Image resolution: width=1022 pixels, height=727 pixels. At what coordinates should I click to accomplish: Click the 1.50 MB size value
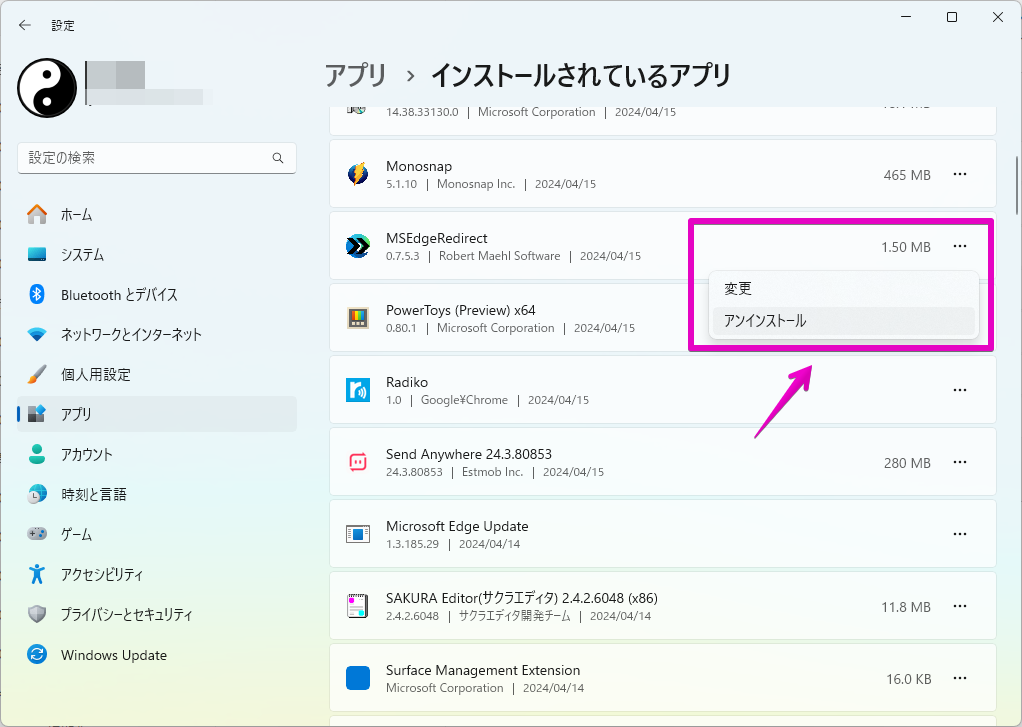(x=905, y=247)
